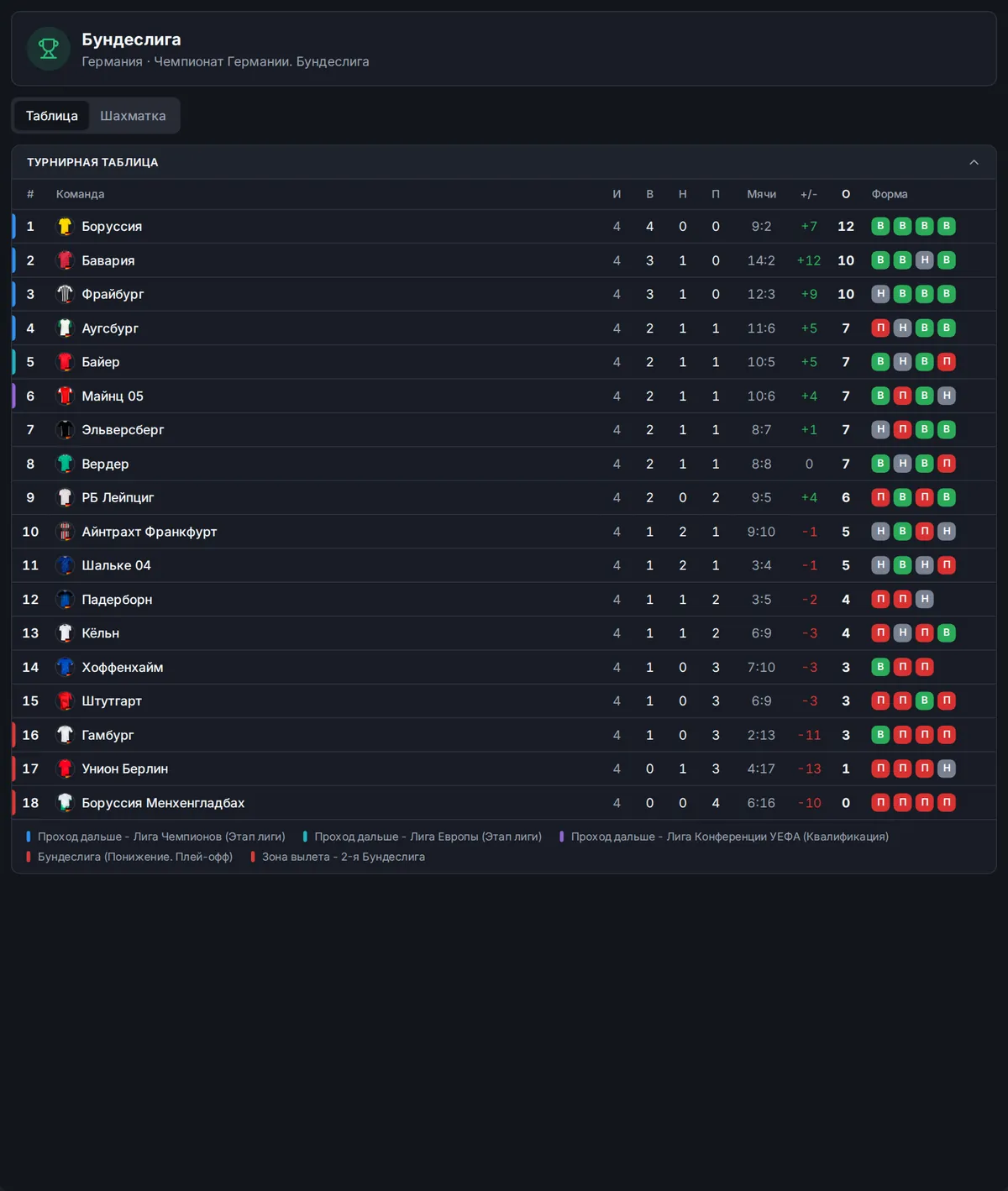The height and width of the screenshot is (1191, 1008).
Task: Click the Эльверсберг black jersey icon
Action: pyautogui.click(x=65, y=430)
